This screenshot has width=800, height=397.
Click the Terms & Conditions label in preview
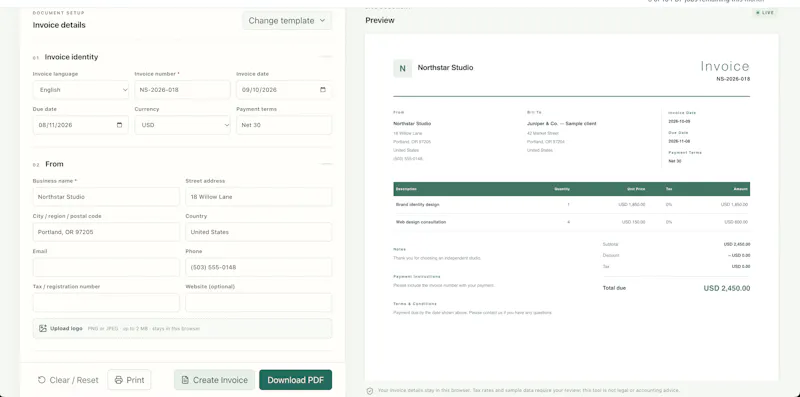pos(415,303)
